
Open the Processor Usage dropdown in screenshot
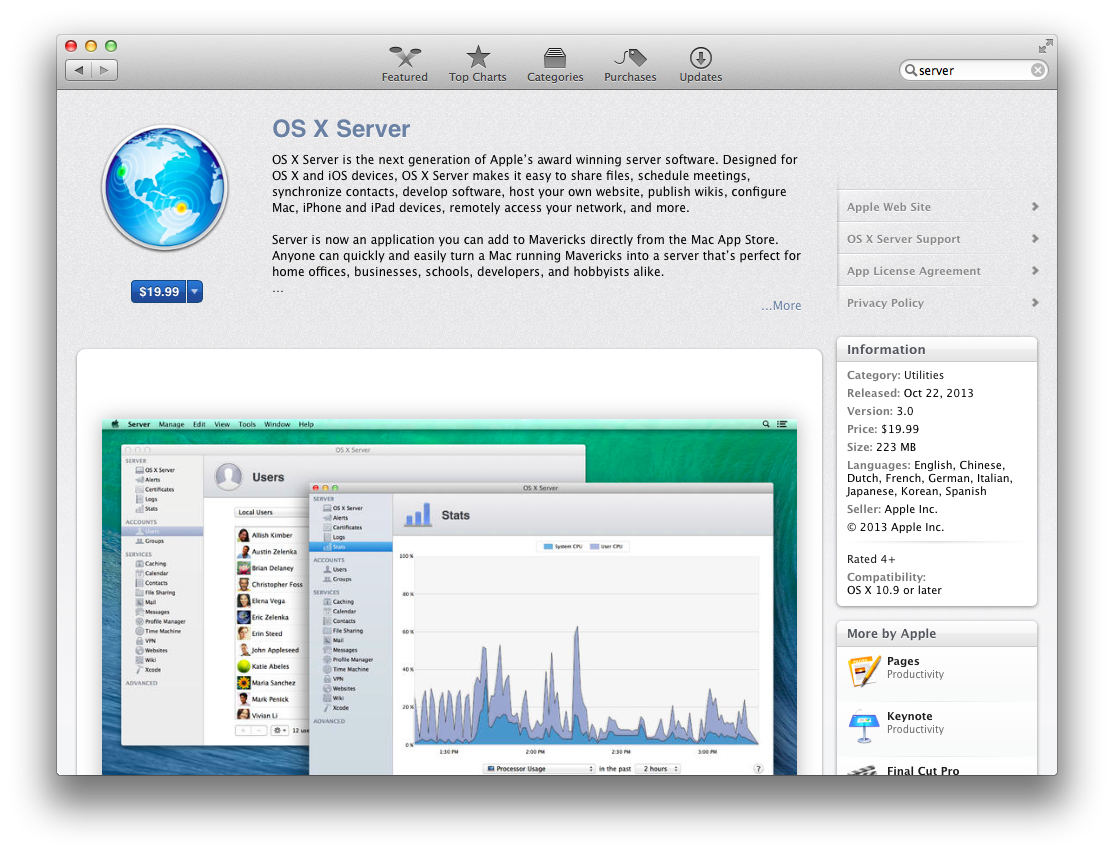point(539,769)
